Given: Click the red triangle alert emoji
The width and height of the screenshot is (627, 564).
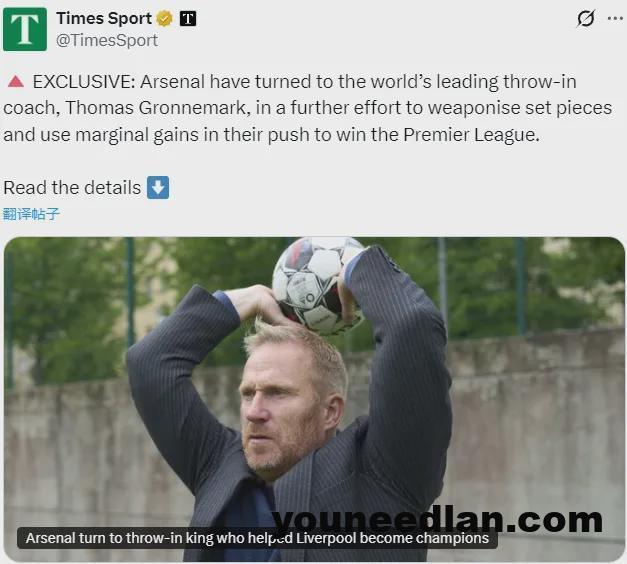Looking at the screenshot, I should tap(16, 82).
